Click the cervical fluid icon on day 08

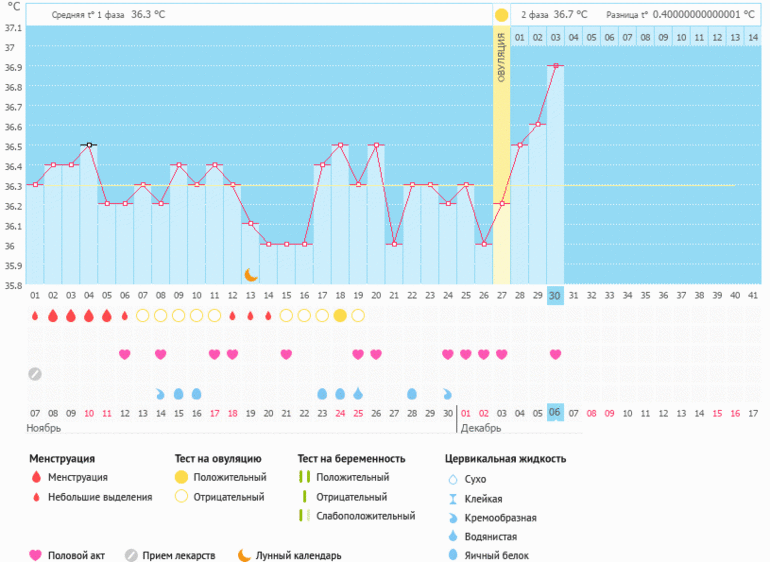161,393
